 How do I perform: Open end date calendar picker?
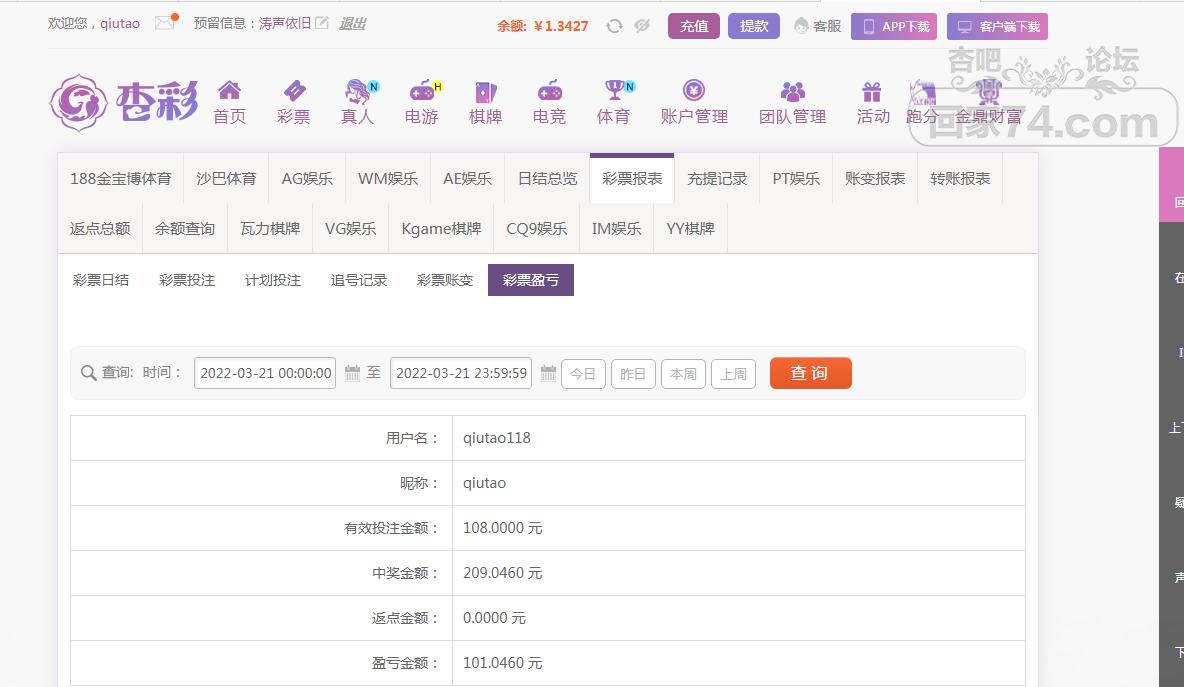click(548, 373)
